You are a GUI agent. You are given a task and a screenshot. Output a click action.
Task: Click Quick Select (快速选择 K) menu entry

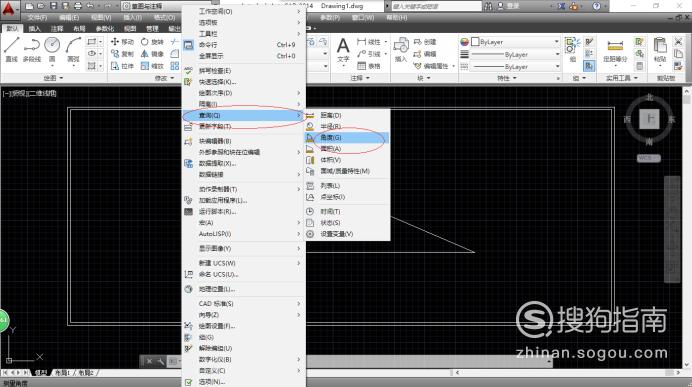click(x=244, y=82)
